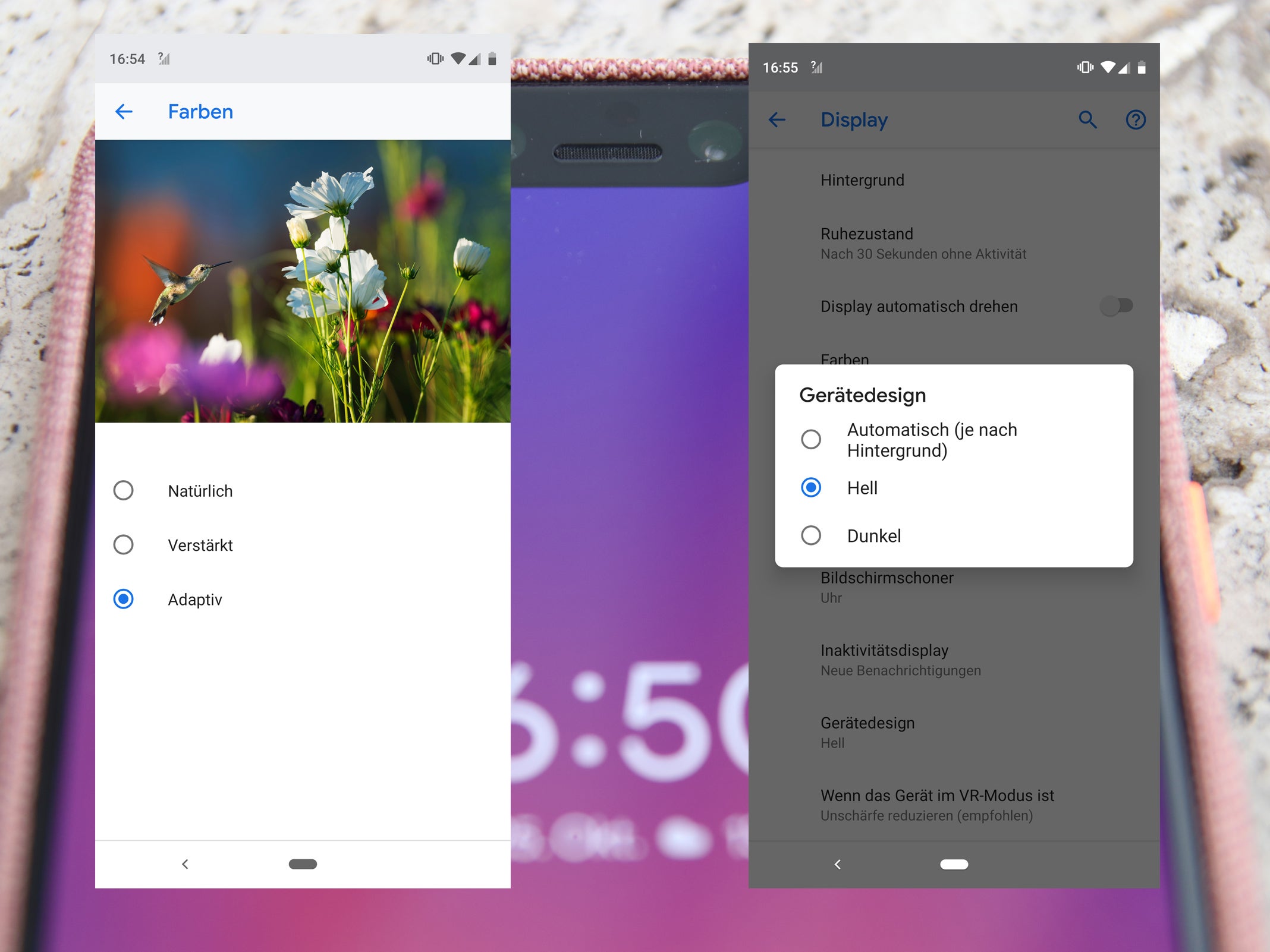Open Farben entry in Display list
The image size is (1270, 952).
pos(845,359)
